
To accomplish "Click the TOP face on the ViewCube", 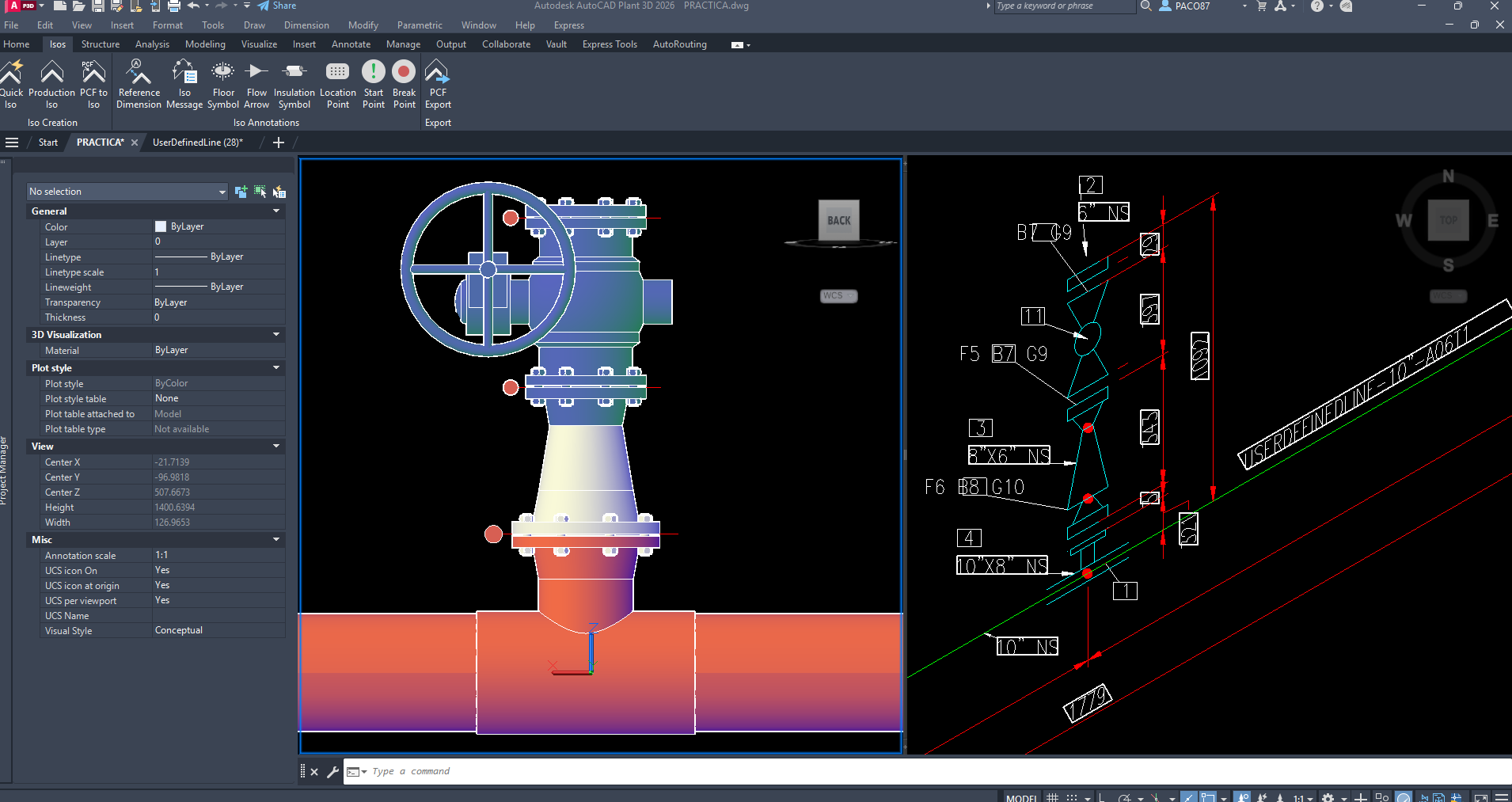I will [1447, 221].
